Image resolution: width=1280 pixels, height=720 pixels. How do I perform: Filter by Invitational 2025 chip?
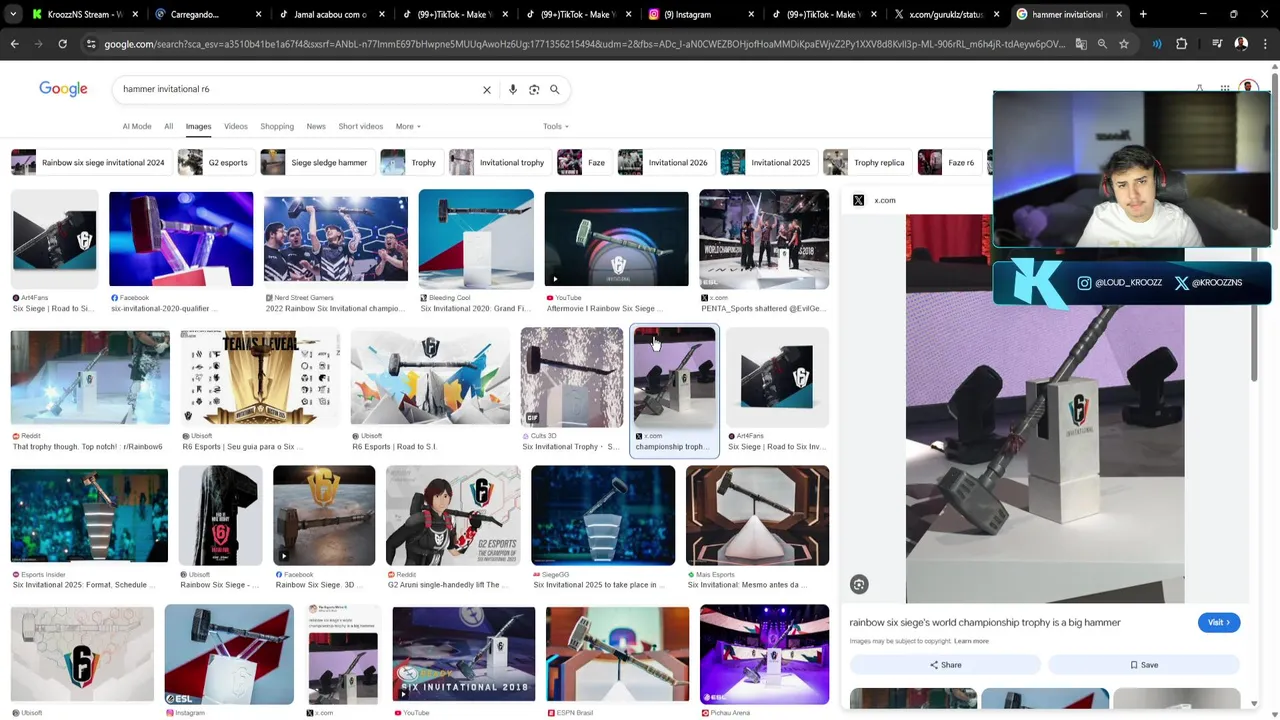coord(767,162)
